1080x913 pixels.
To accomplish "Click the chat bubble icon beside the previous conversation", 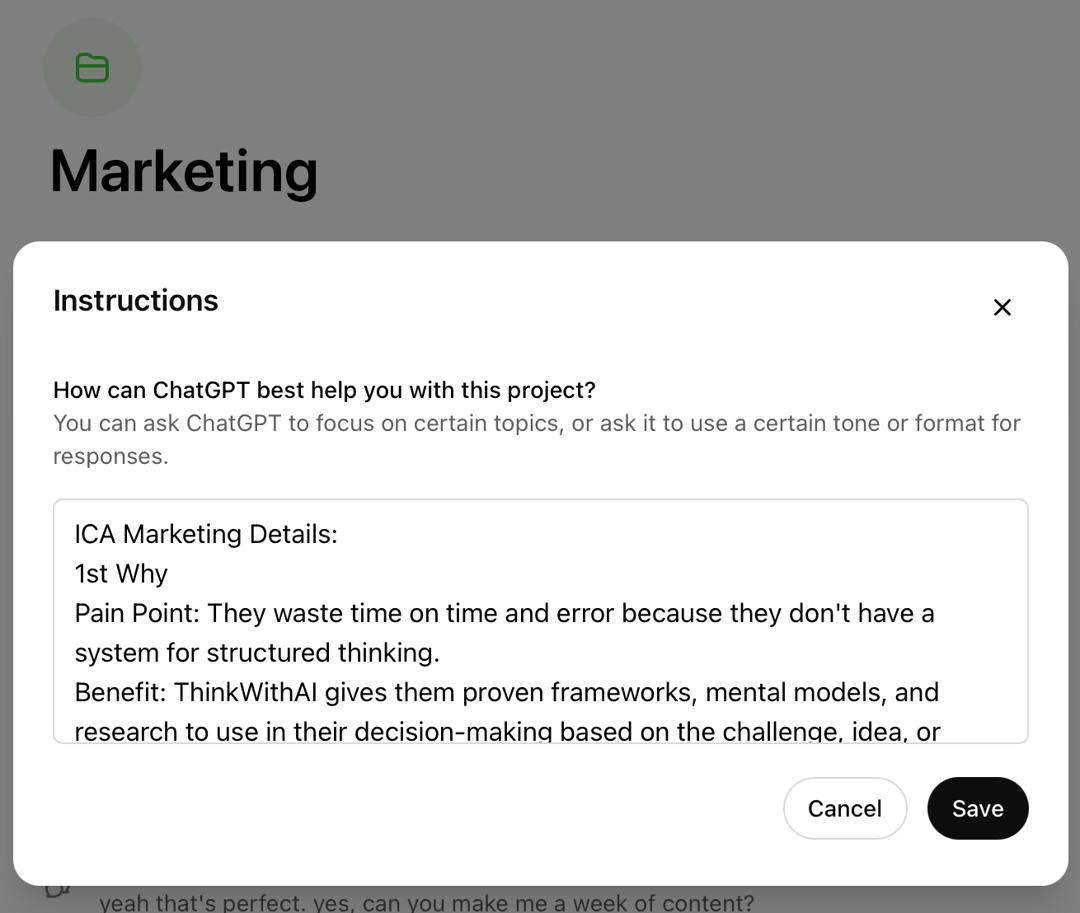I will (58, 891).
